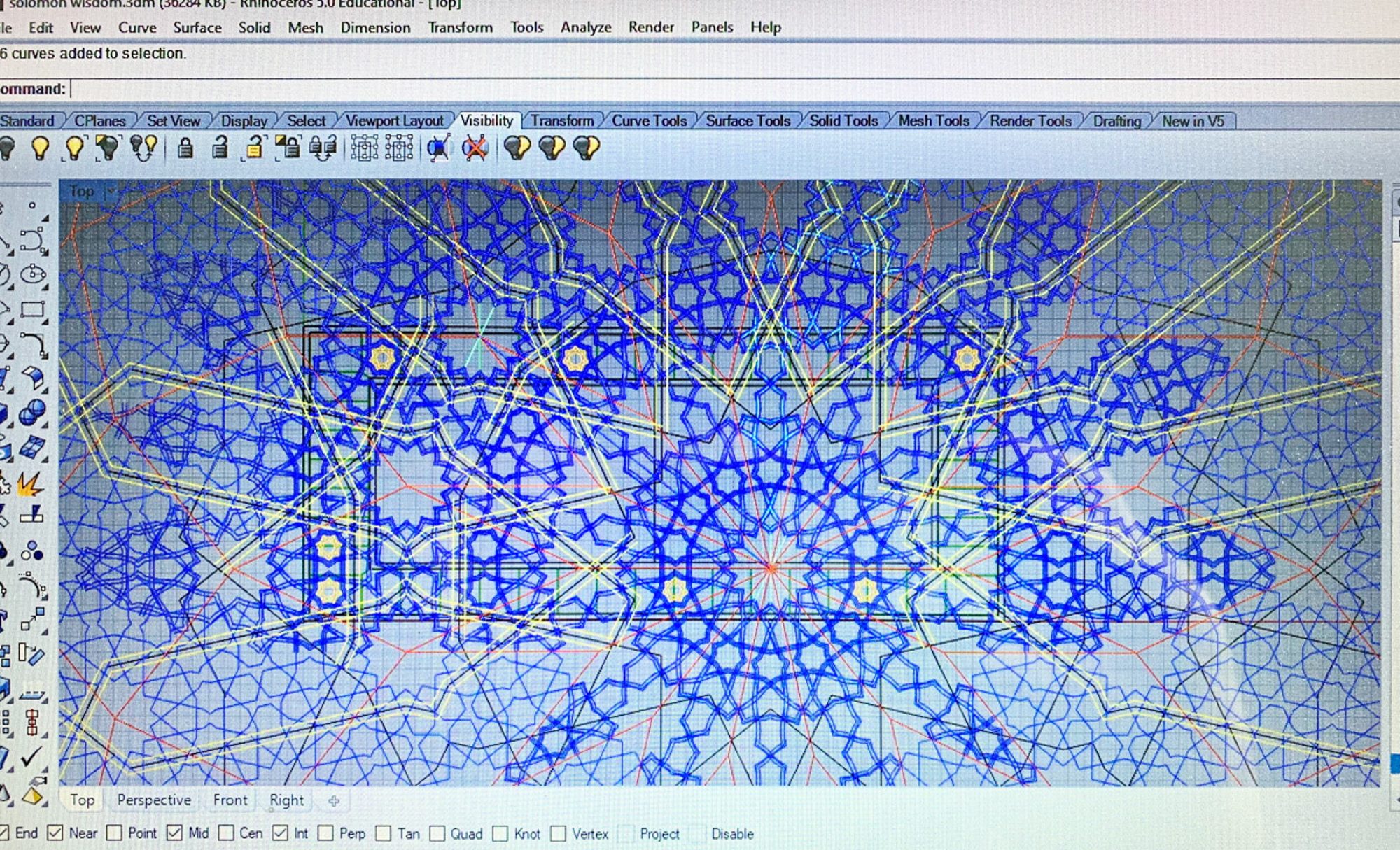
Task: Toggle the Mid osnap checkbox
Action: 175,833
